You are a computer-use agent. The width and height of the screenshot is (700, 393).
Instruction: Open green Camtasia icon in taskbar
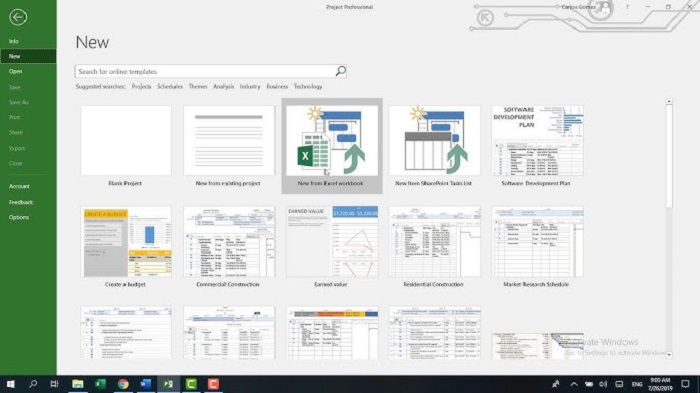tap(191, 384)
